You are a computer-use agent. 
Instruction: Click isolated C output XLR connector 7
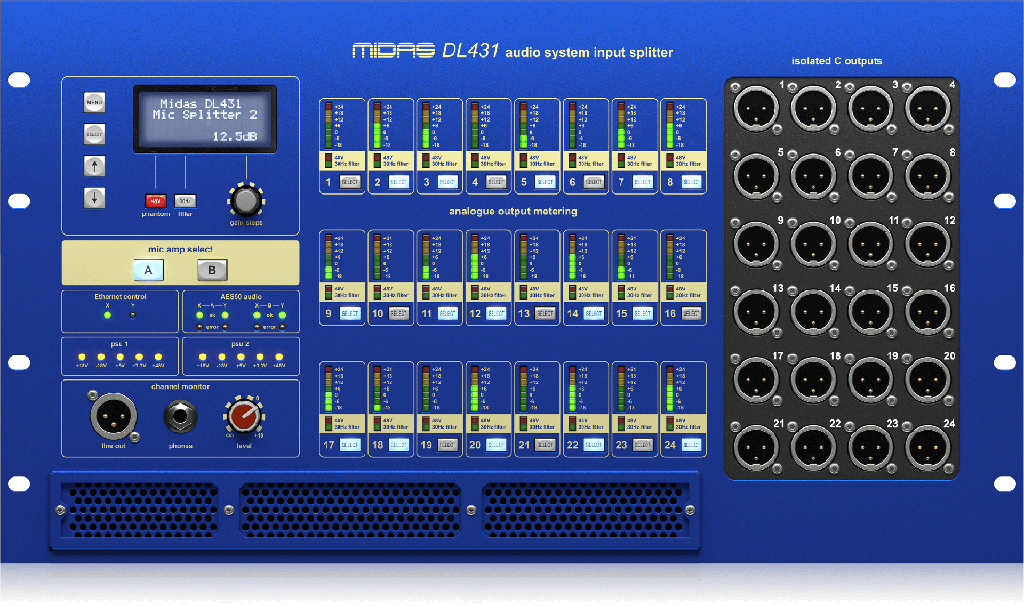[x=871, y=176]
